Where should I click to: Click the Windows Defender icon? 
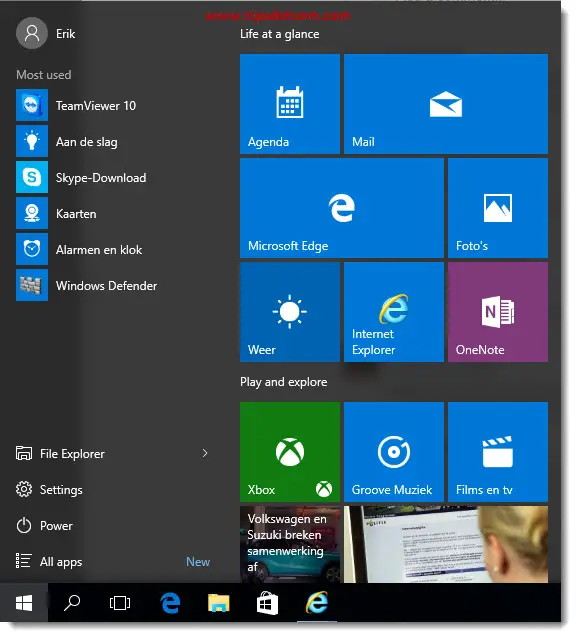(x=32, y=285)
